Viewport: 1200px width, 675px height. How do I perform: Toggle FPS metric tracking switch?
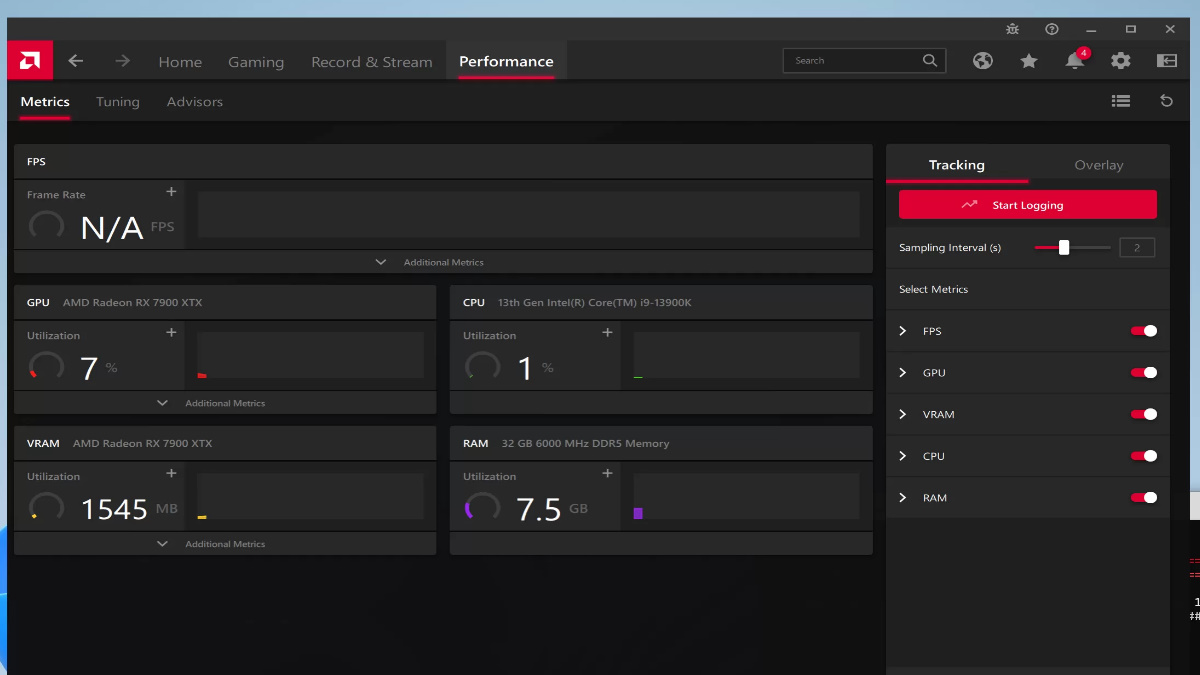[x=1144, y=331]
